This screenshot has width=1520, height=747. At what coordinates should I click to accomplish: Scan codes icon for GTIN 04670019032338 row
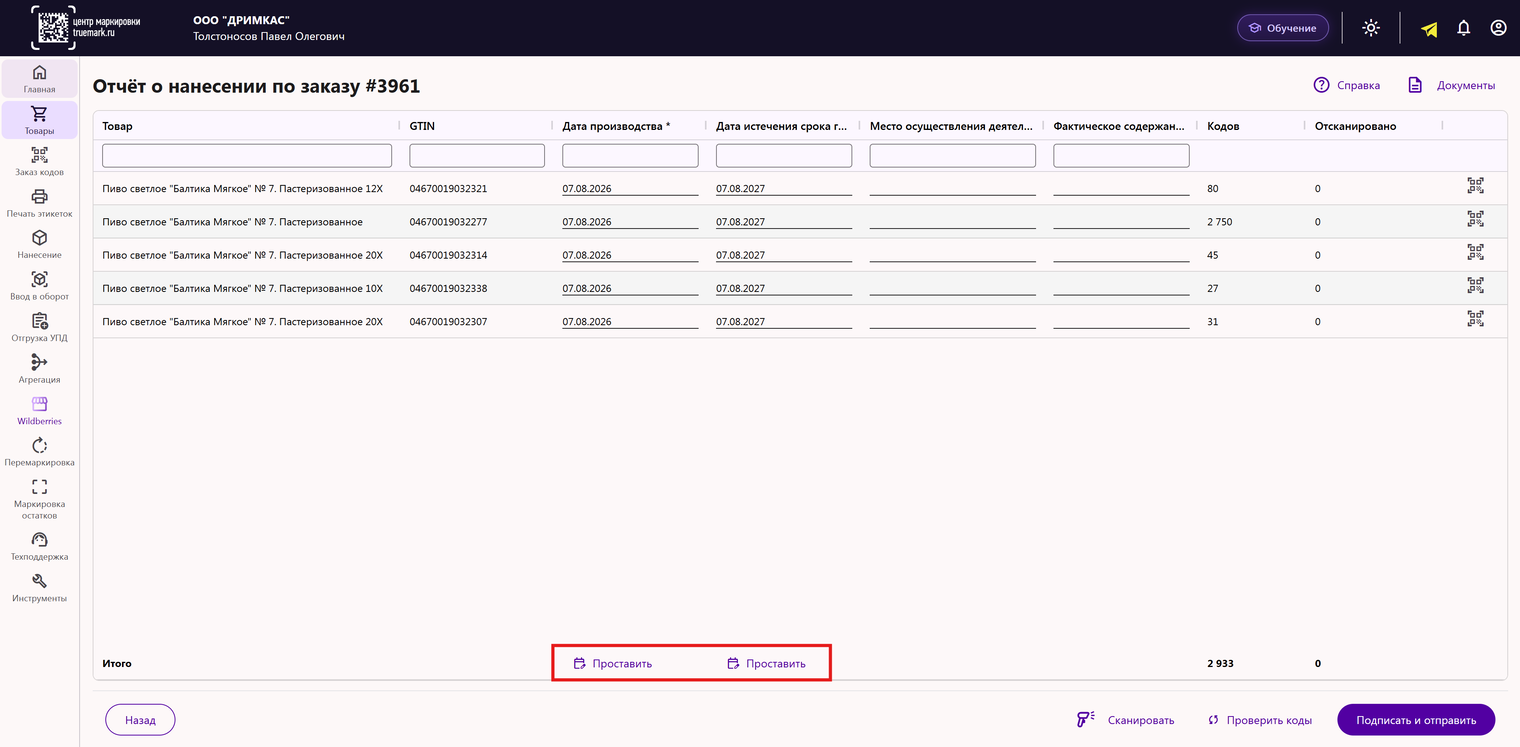tap(1475, 285)
